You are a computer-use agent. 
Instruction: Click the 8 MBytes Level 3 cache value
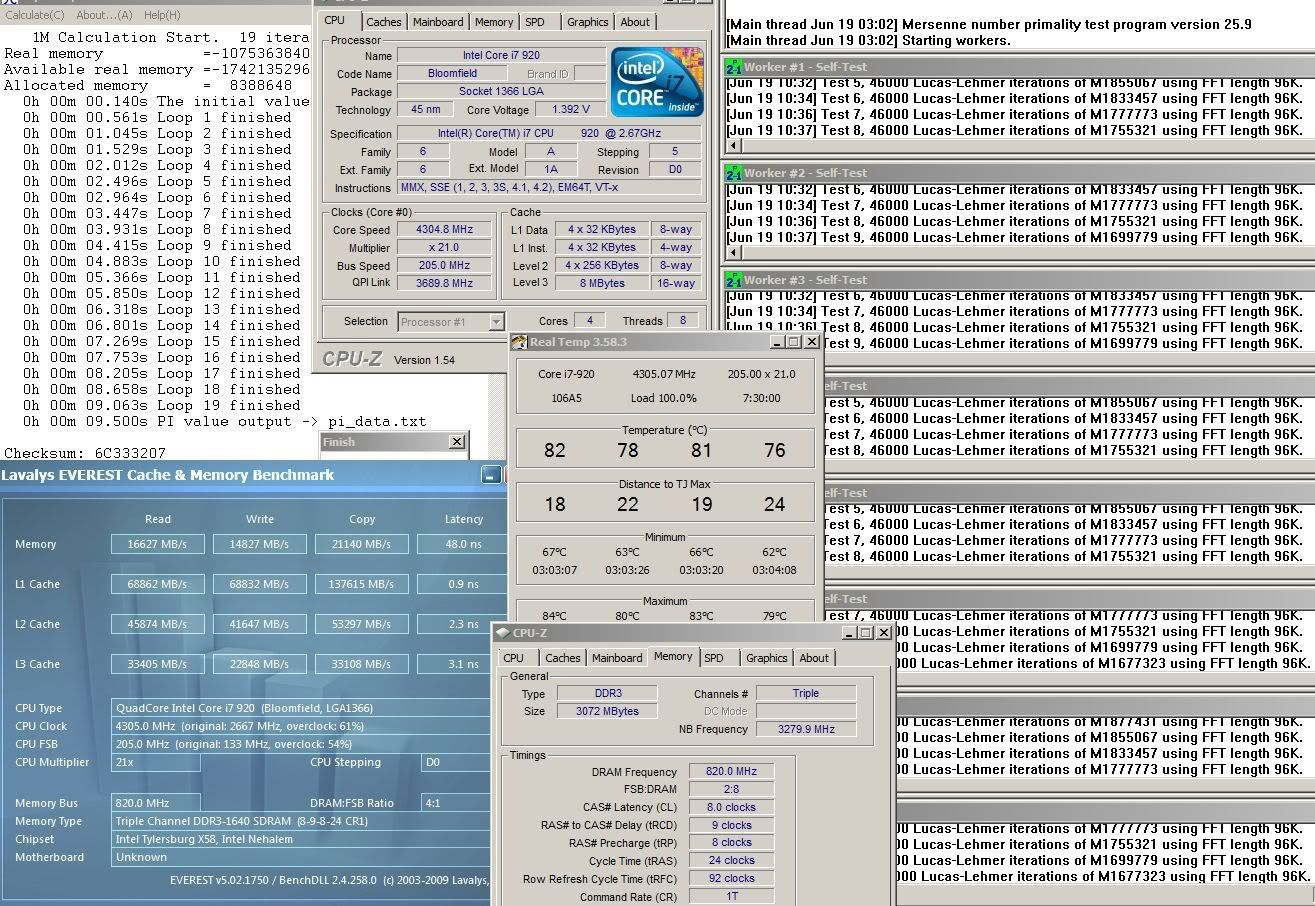click(601, 284)
